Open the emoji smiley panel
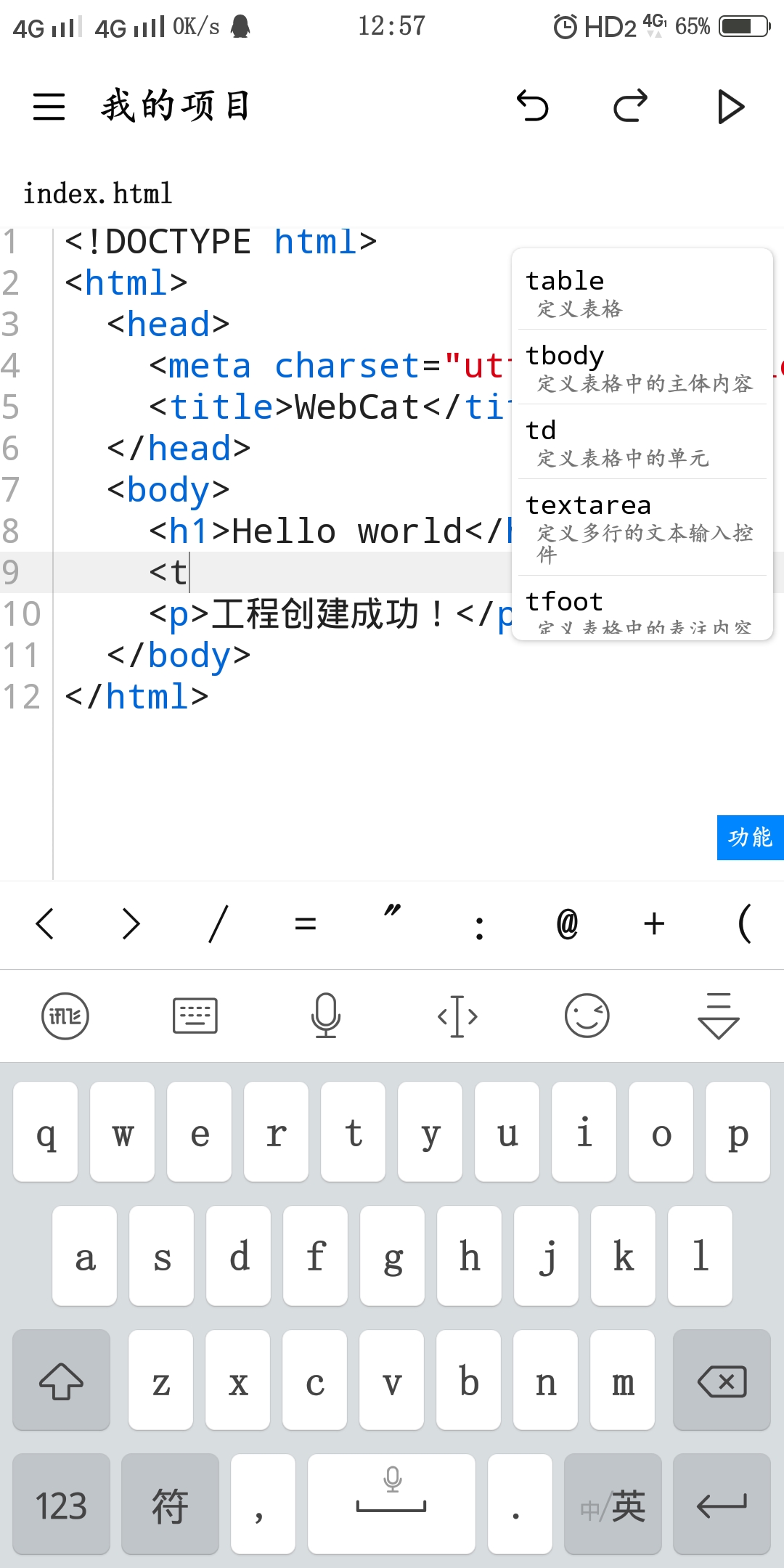The image size is (784, 1568). click(x=587, y=1016)
